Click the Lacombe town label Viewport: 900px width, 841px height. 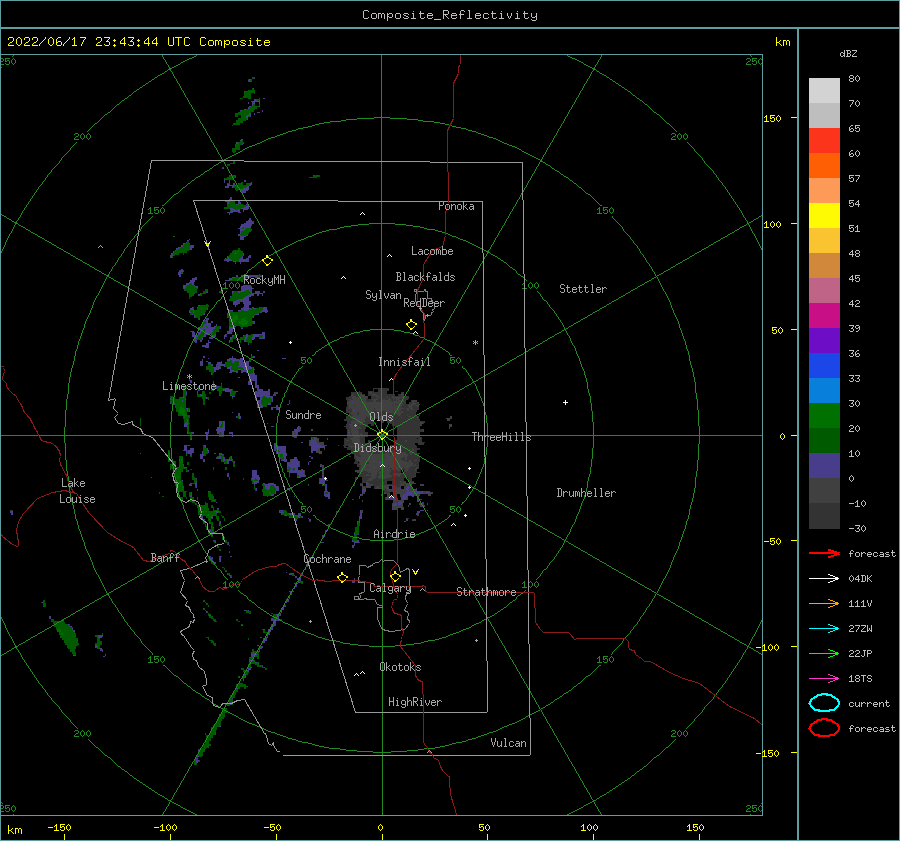click(432, 251)
